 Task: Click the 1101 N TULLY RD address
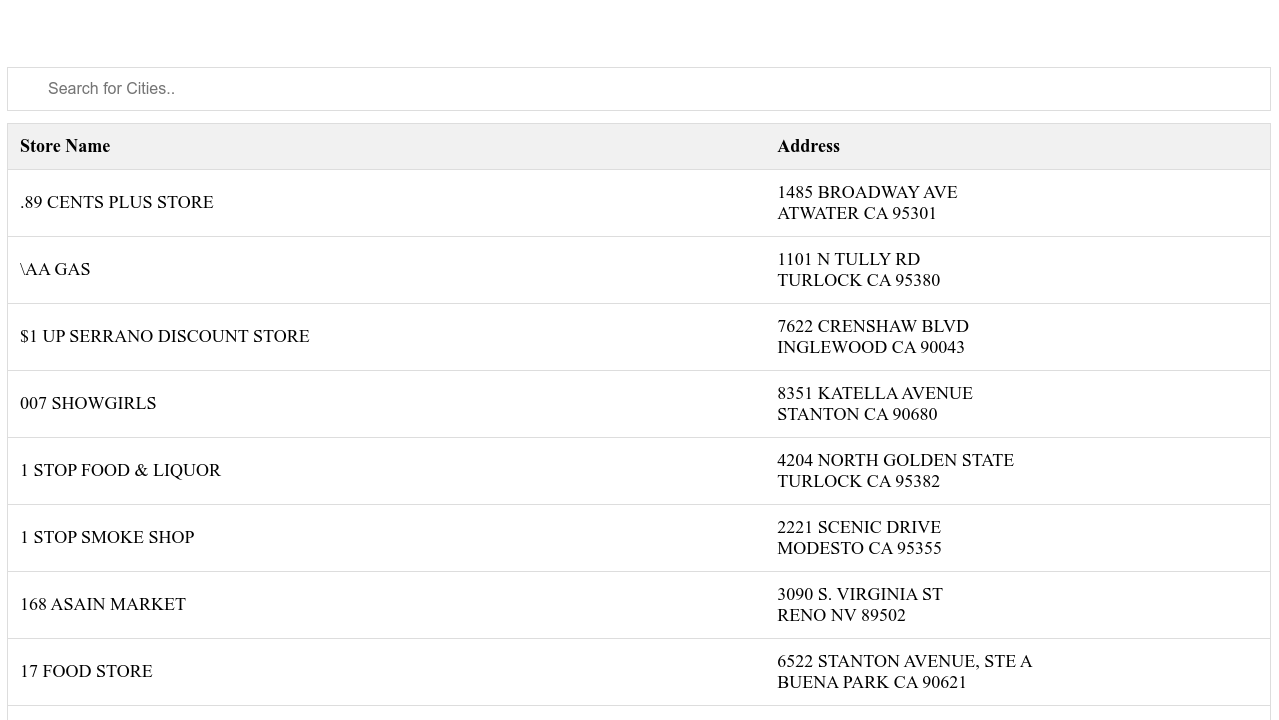848,260
